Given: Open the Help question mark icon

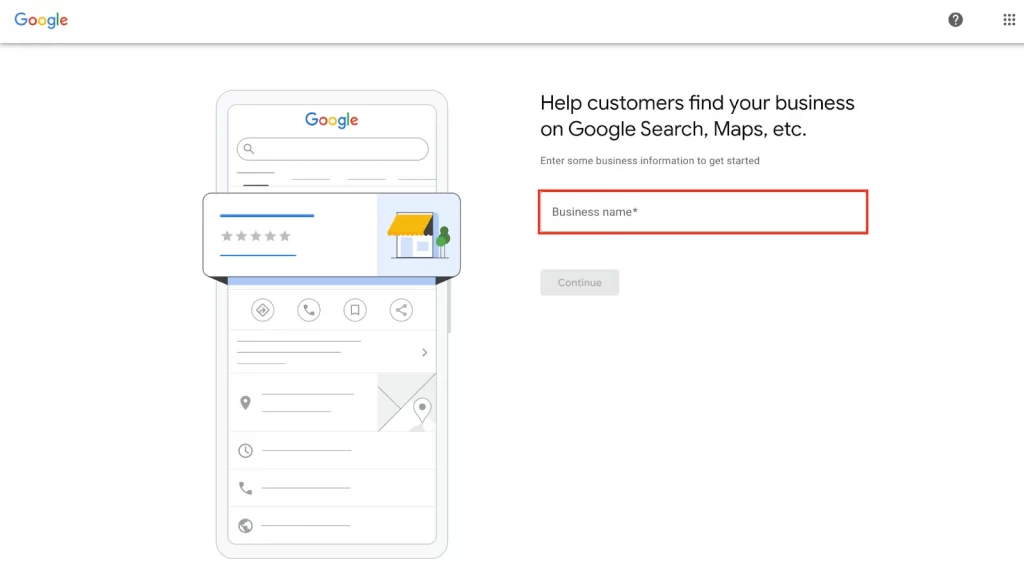Looking at the screenshot, I should pyautogui.click(x=955, y=20).
